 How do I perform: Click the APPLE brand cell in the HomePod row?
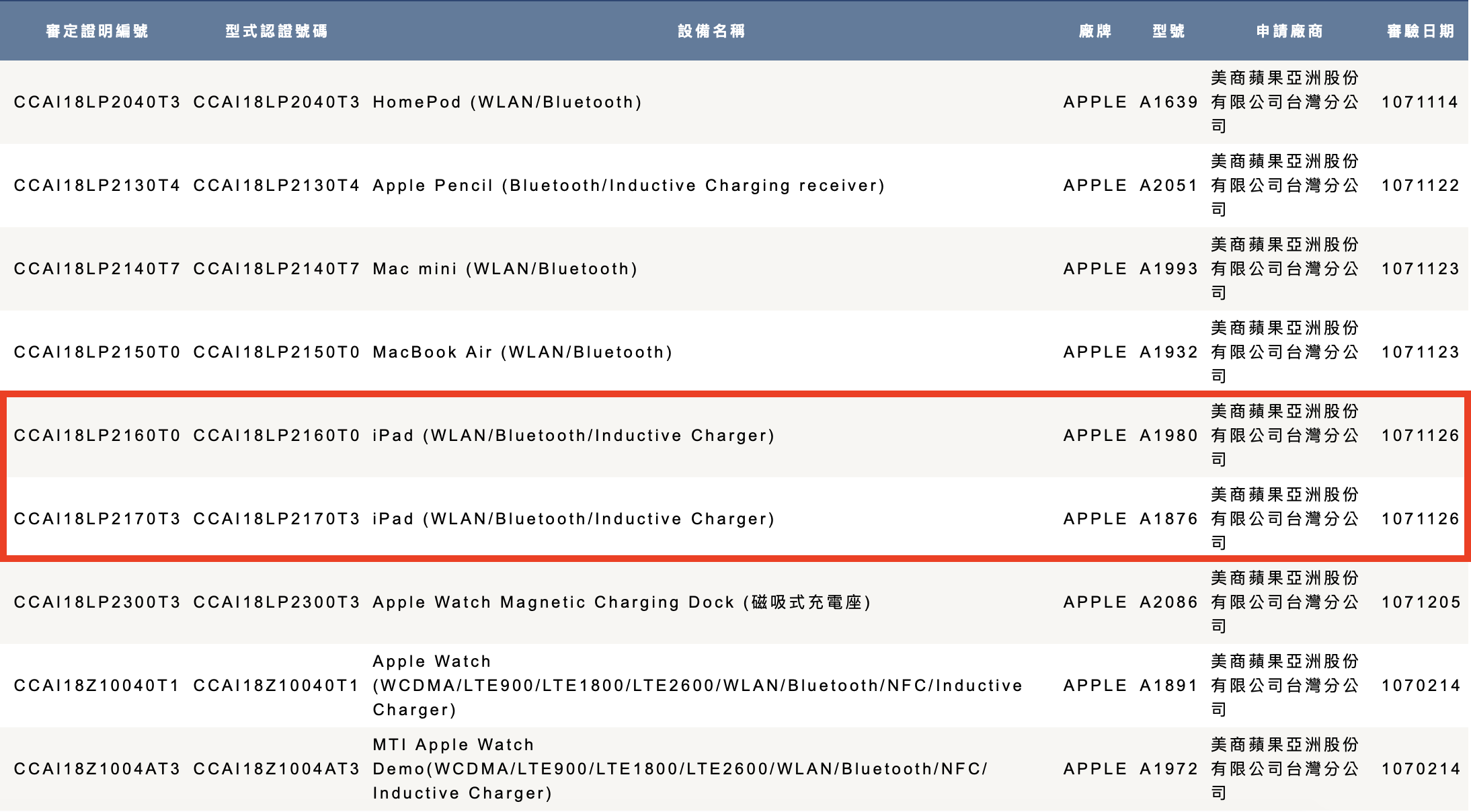coord(1095,102)
